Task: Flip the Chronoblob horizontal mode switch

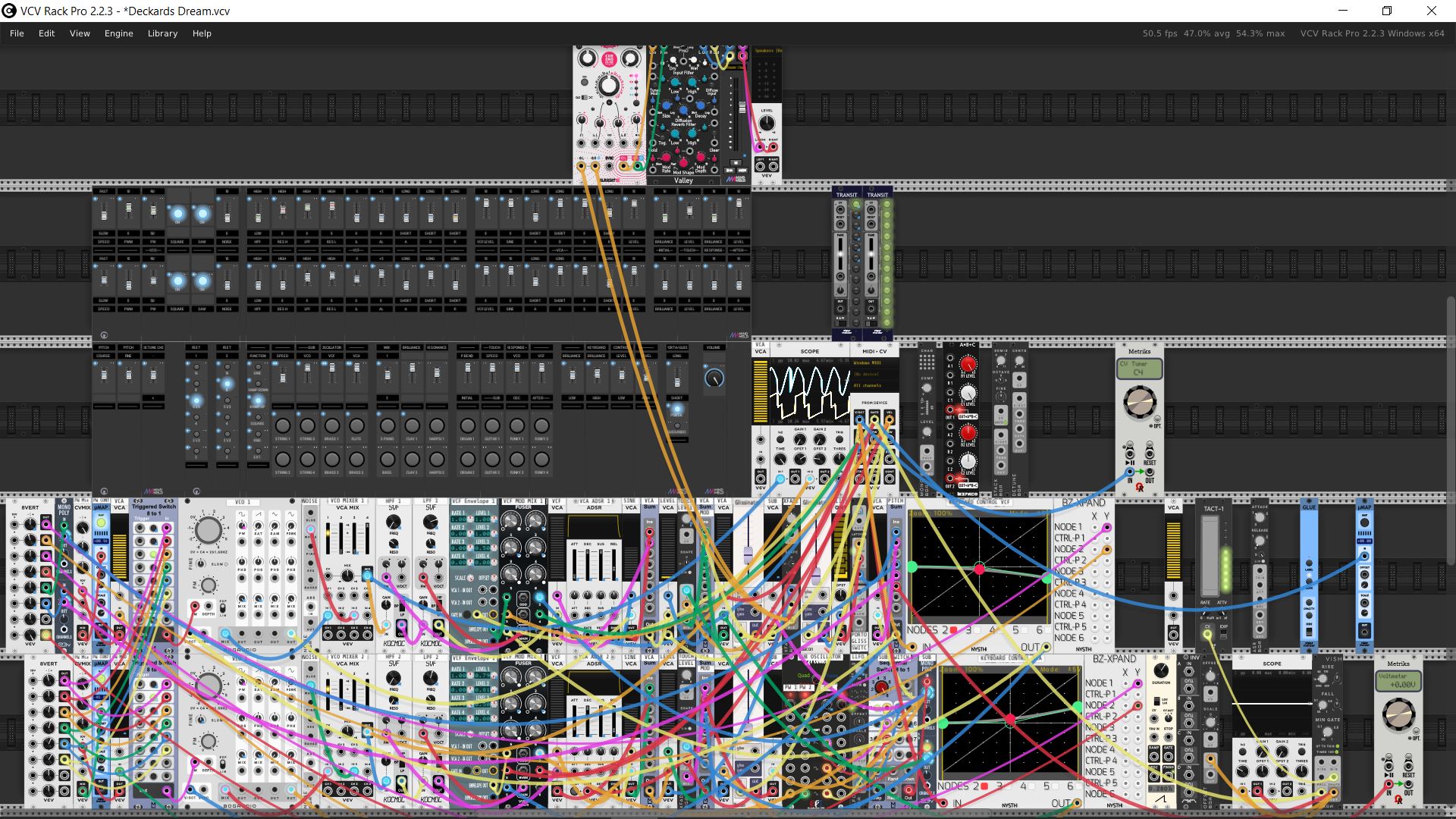Action: coord(585,97)
